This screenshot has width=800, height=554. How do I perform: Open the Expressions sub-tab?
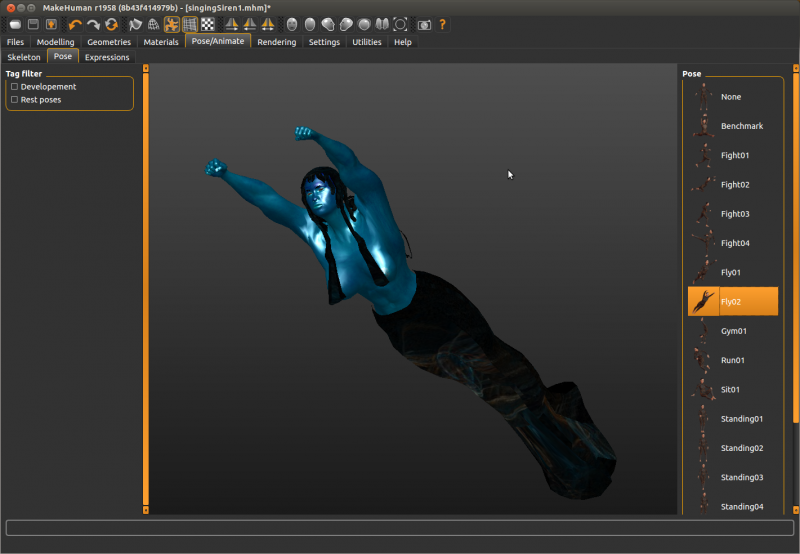(107, 57)
